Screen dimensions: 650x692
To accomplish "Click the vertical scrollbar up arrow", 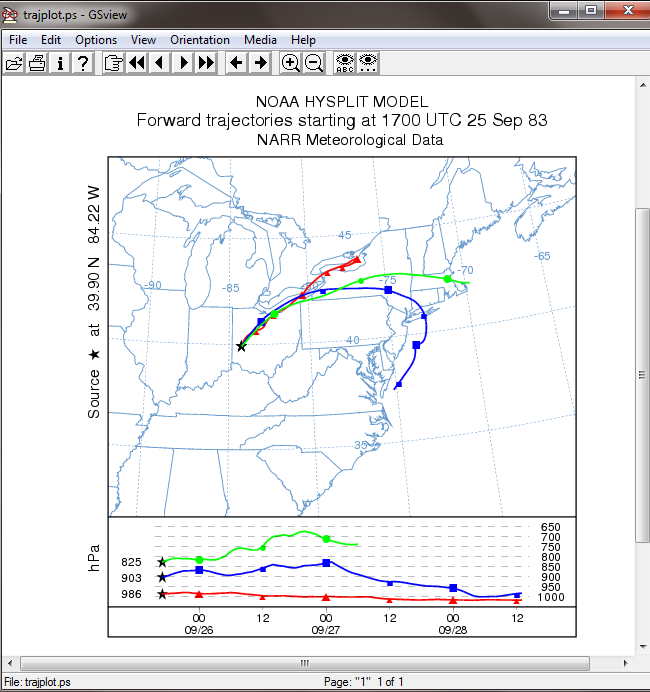I will pos(642,85).
